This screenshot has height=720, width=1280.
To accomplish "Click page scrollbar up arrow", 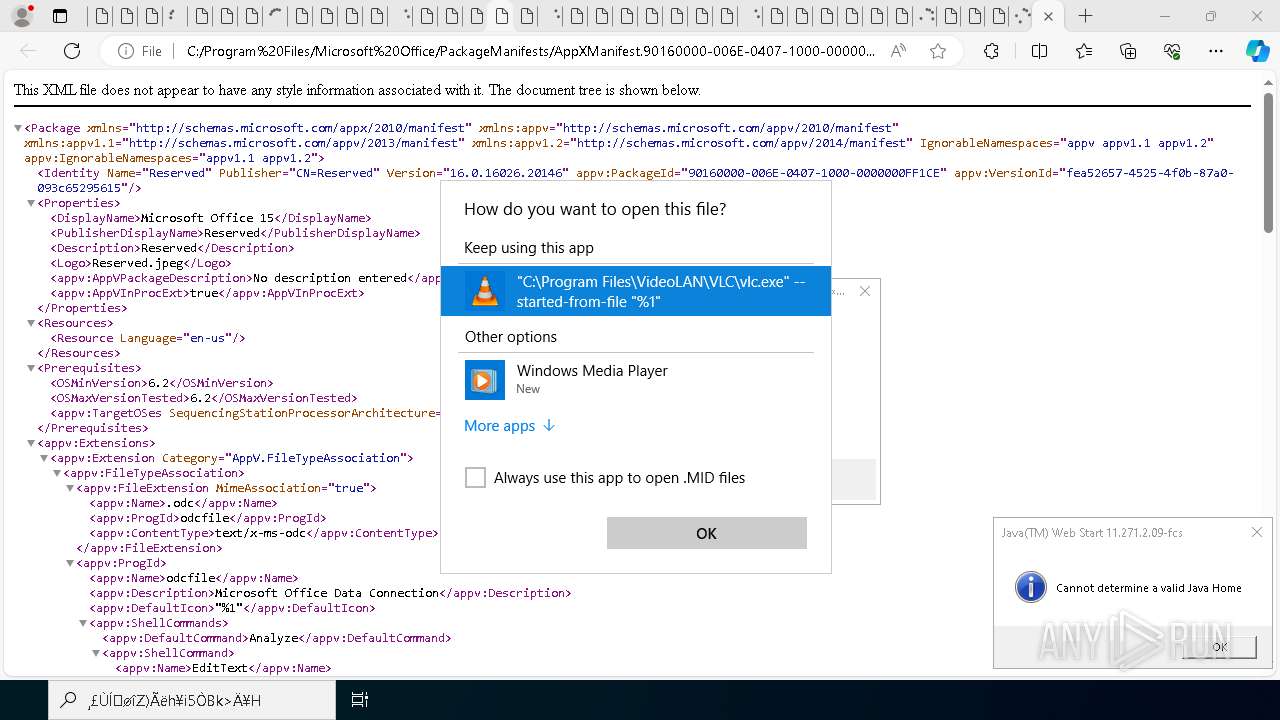I will pos(1269,81).
